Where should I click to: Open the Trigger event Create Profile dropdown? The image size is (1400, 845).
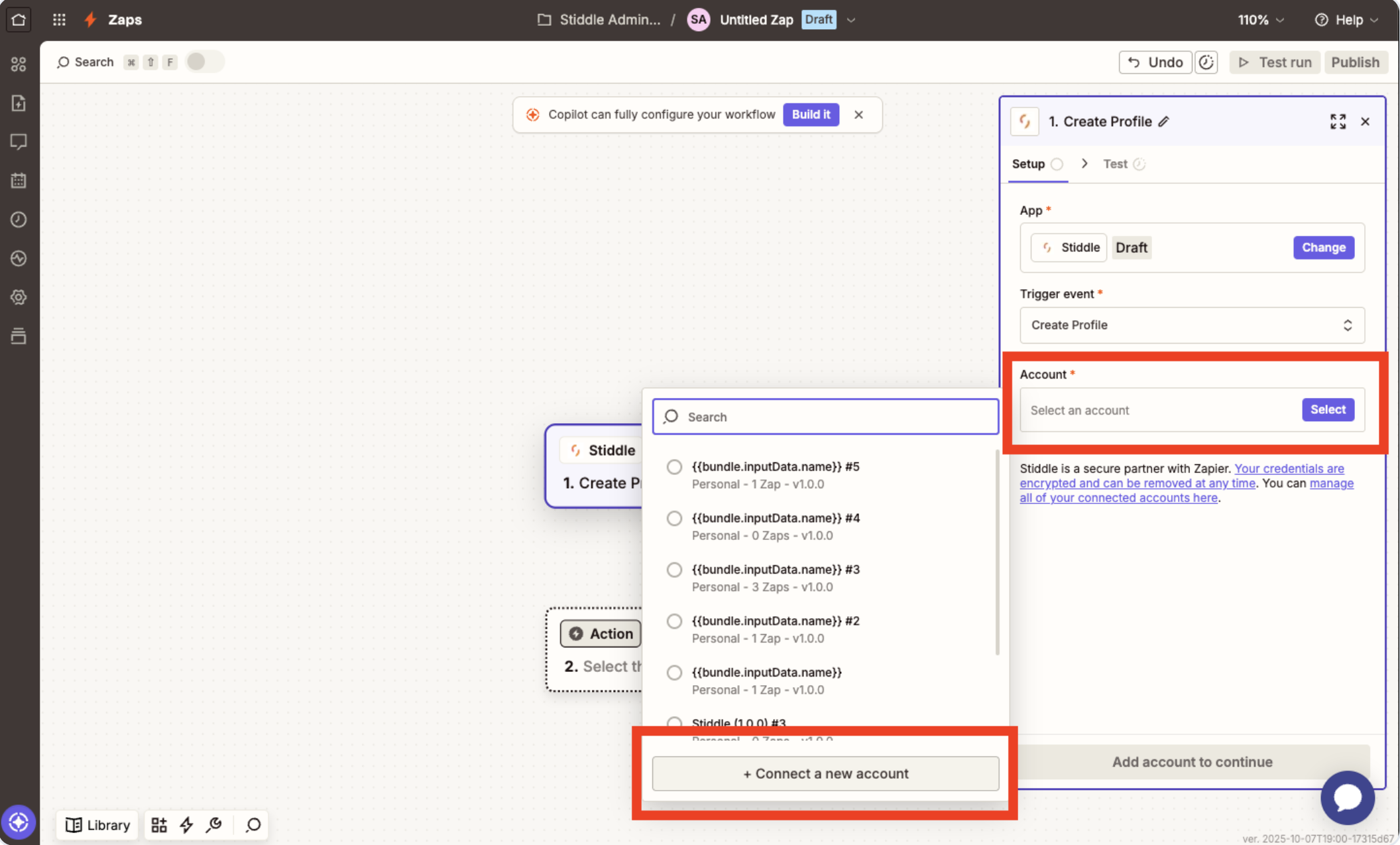1191,325
